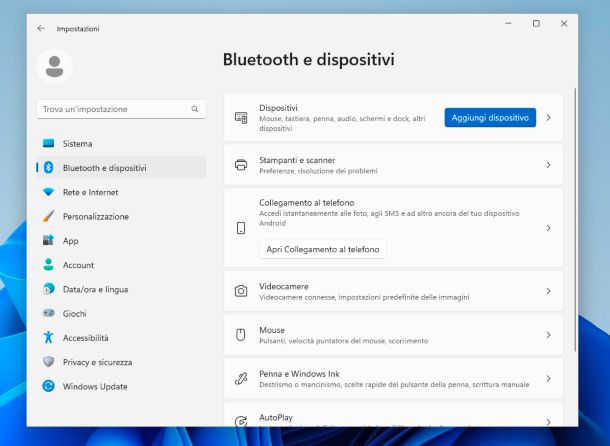Image resolution: width=610 pixels, height=446 pixels.
Task: Click the Aggiungi dispositivo button
Action: click(x=490, y=118)
